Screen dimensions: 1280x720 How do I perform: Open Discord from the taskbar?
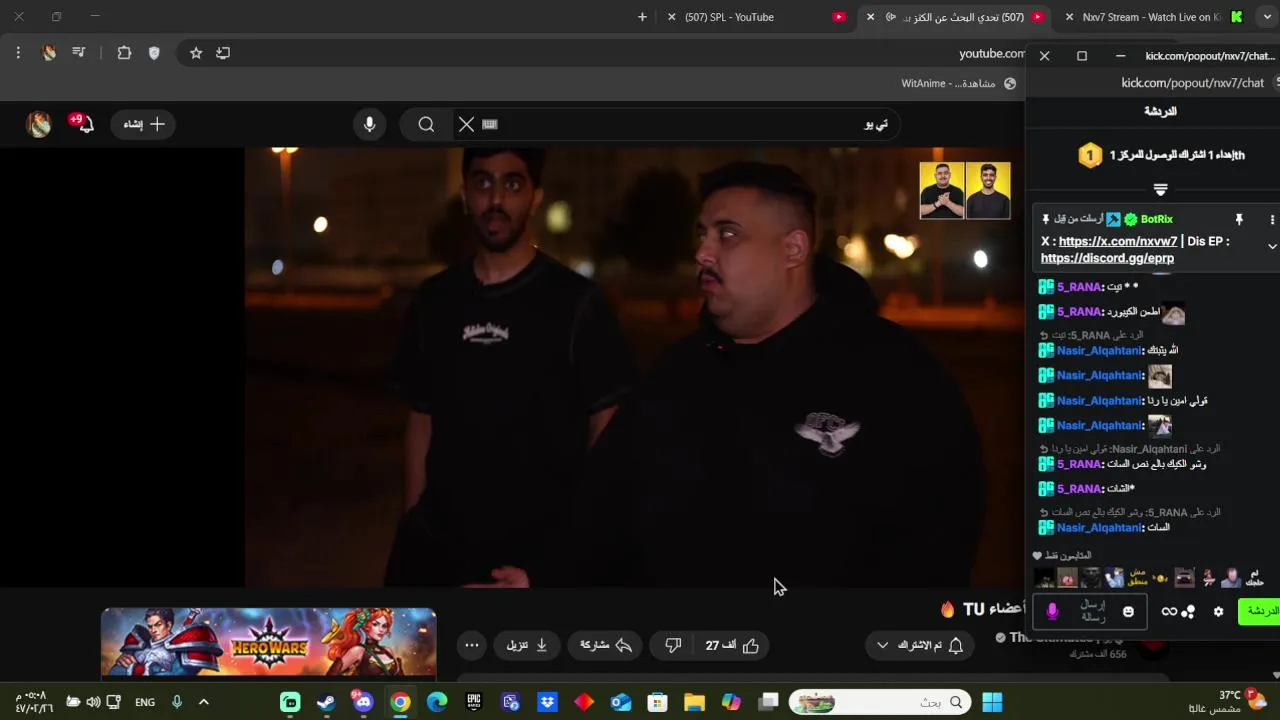pyautogui.click(x=363, y=702)
